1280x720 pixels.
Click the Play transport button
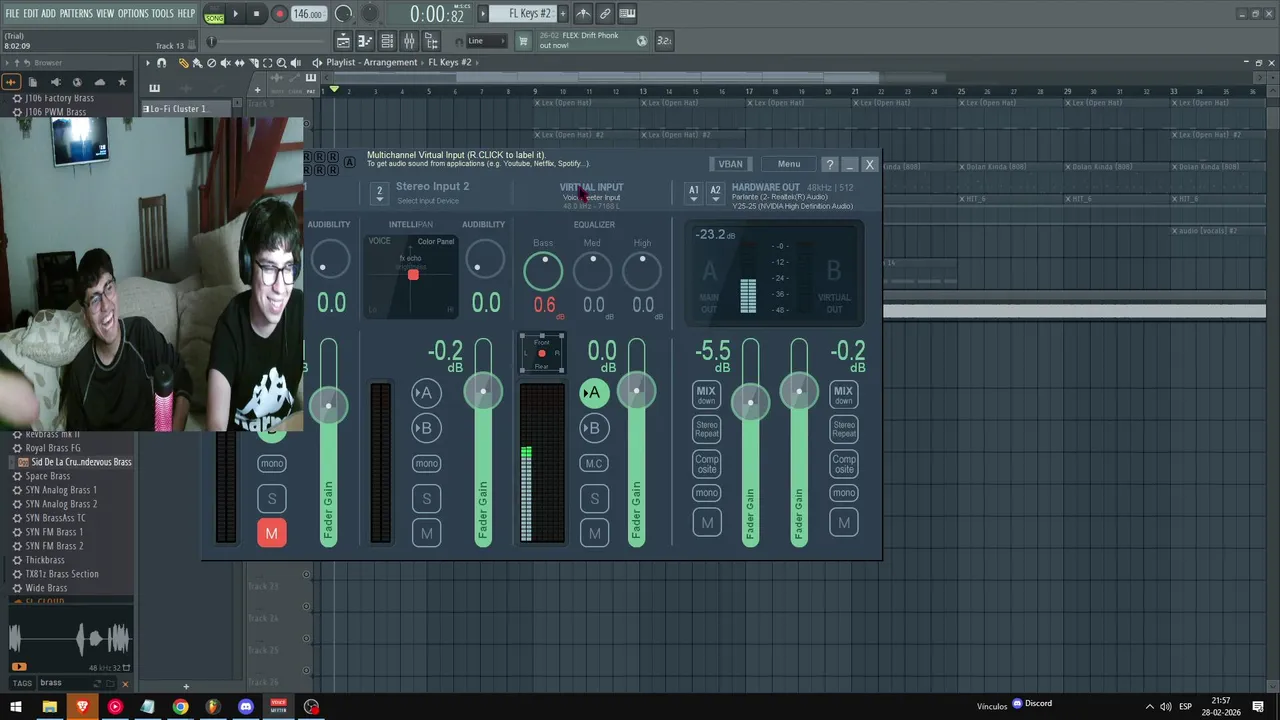tap(236, 14)
